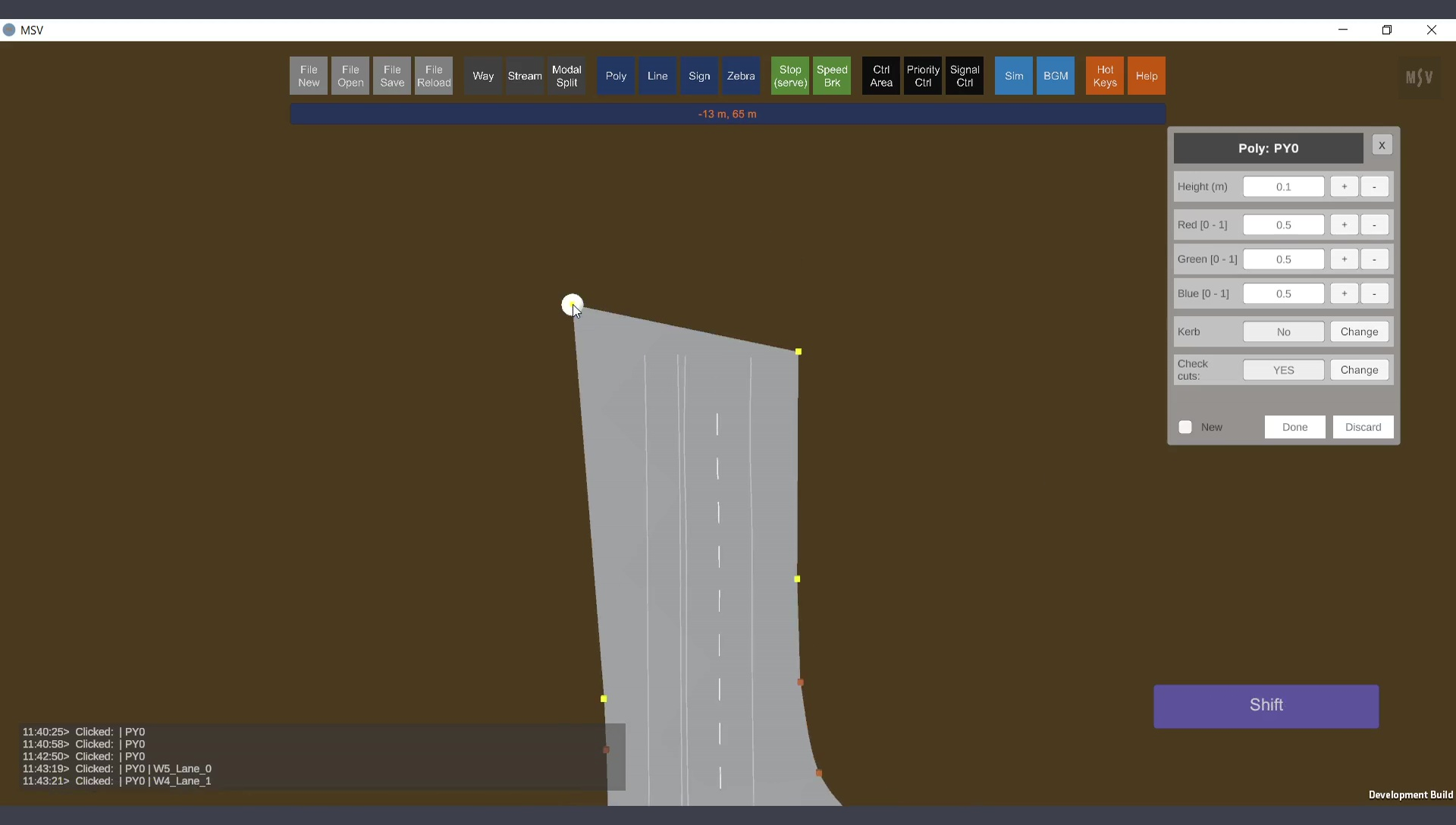
Task: Discard the polygon changes
Action: coord(1363,427)
